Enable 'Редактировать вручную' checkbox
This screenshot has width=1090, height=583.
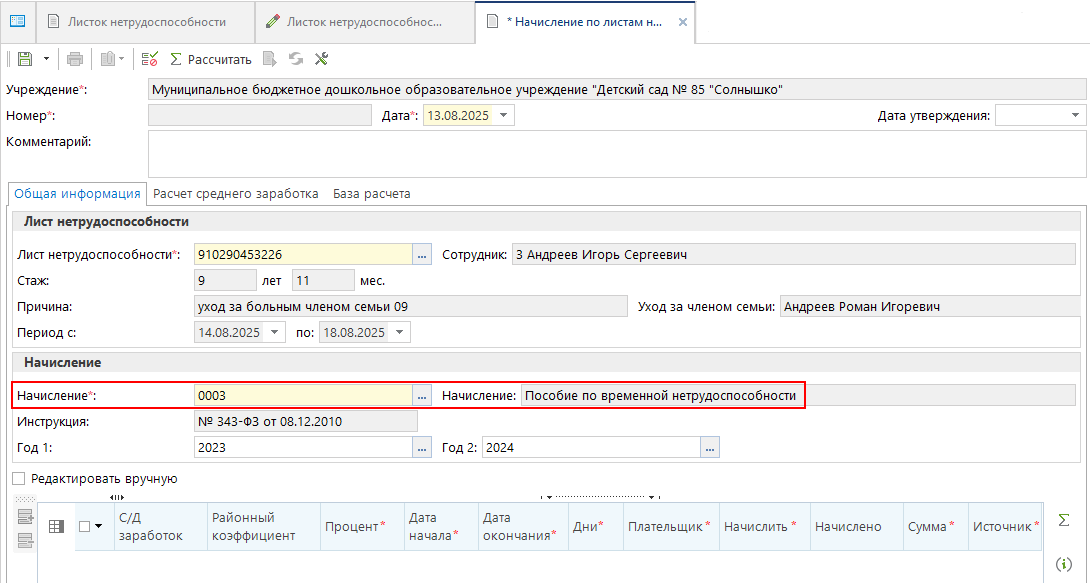(19, 479)
